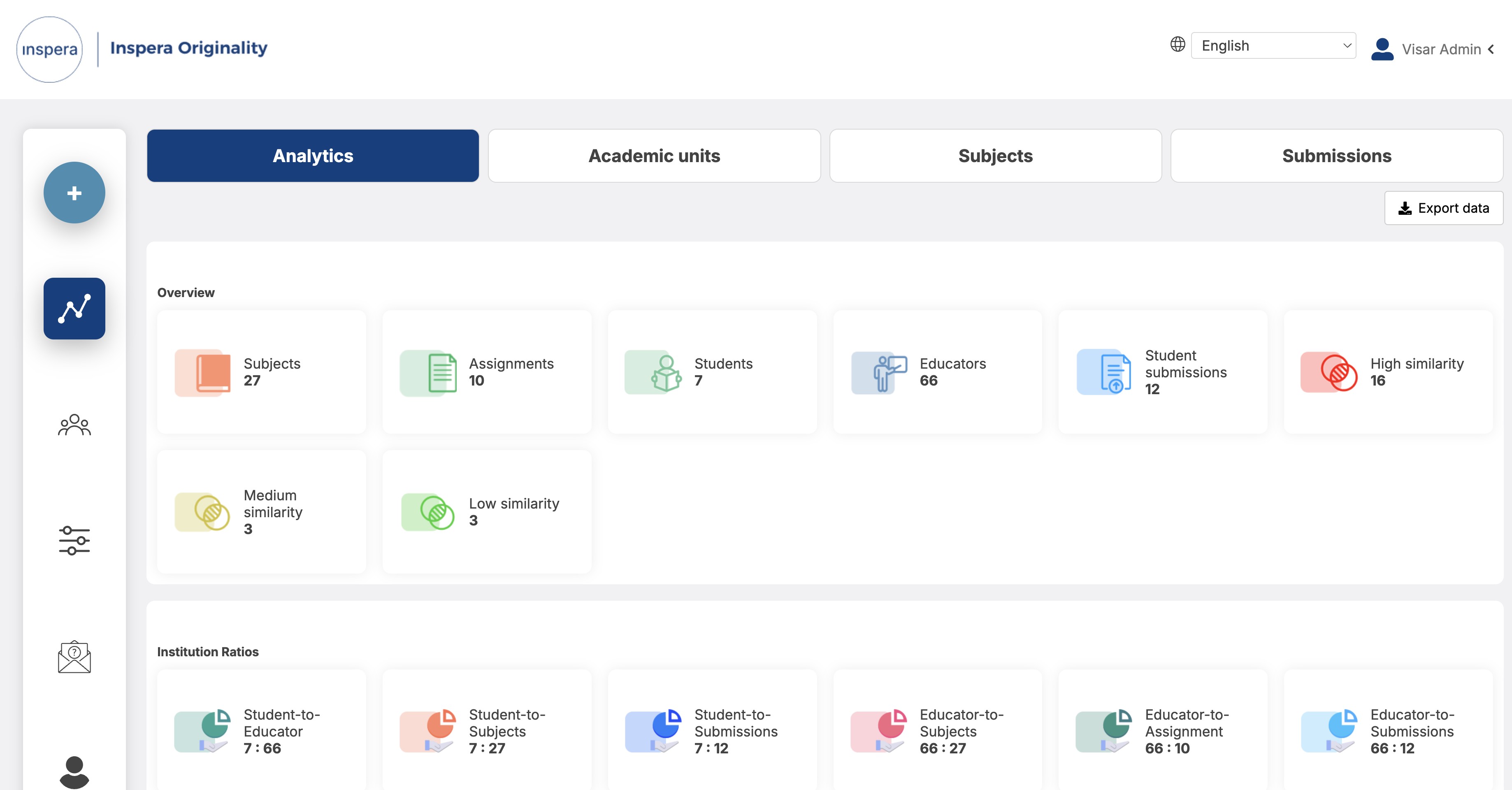Click the Student-to-Submissions pie chart icon
This screenshot has height=790, width=1512.
point(653,731)
